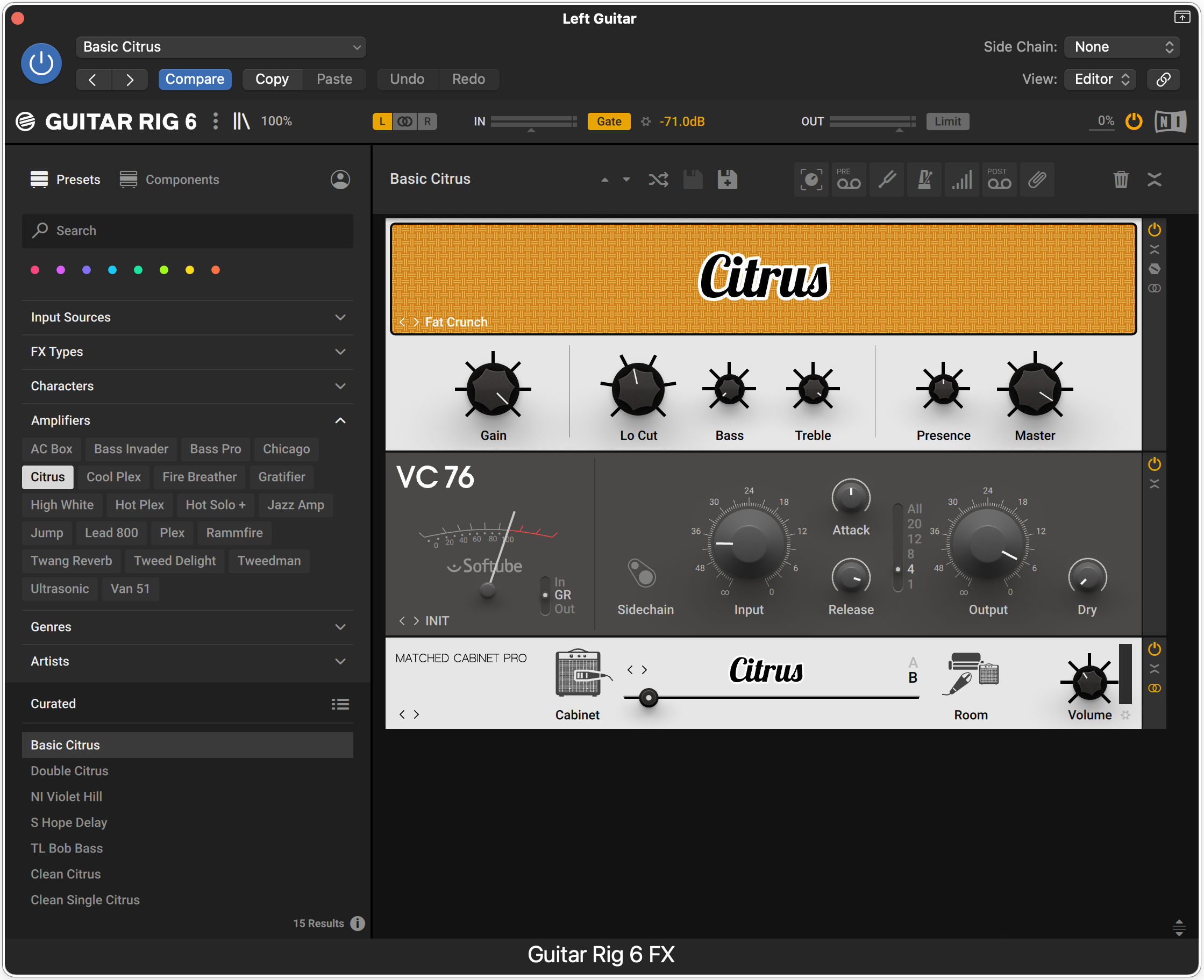Click the Citrus amp tag icon
Screen dimensions: 1204x980
(x=1155, y=269)
